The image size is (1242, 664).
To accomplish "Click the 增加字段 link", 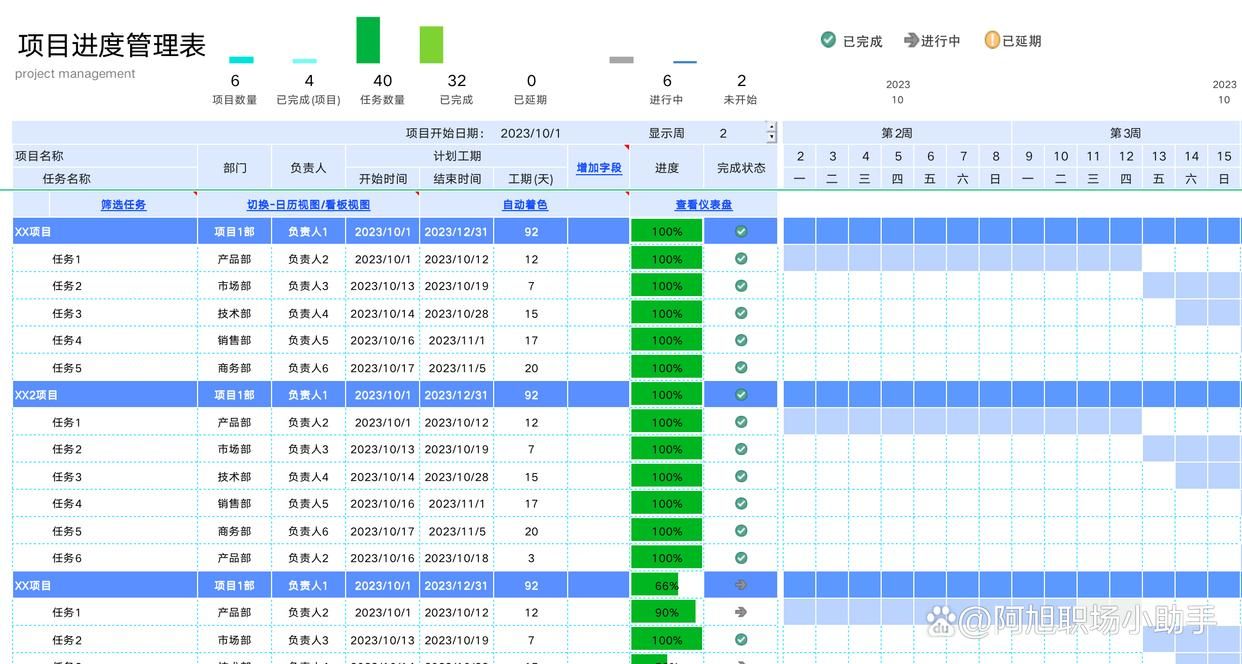I will point(599,168).
